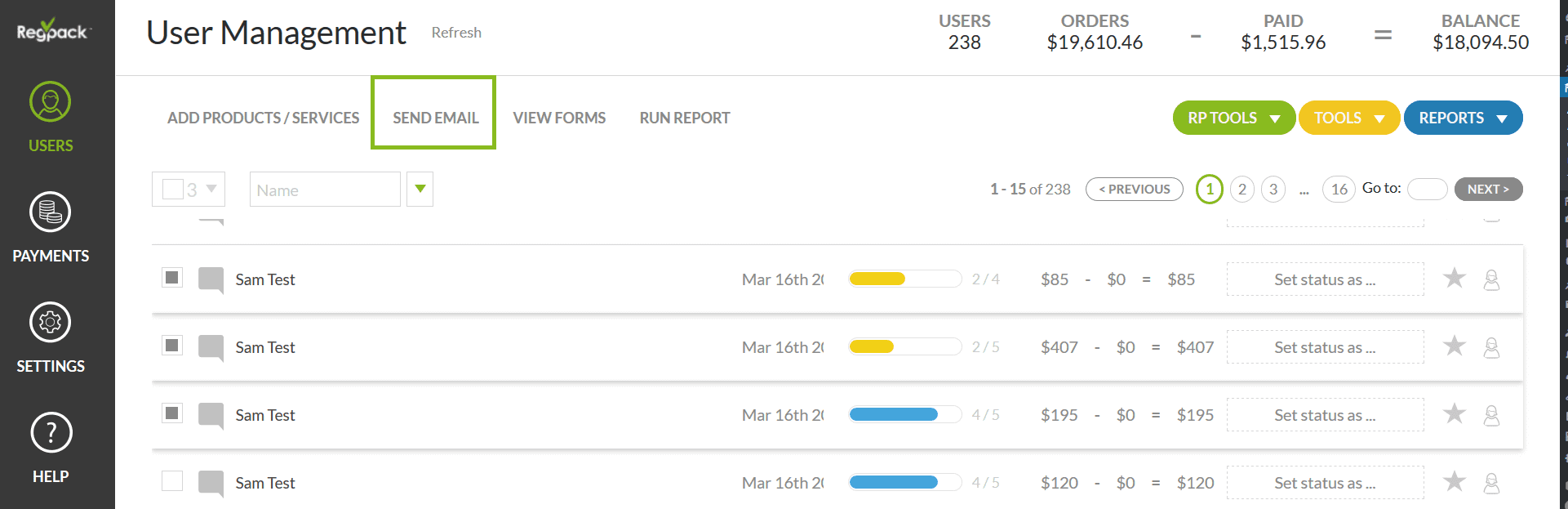Star the $120 Sam Test user
The height and width of the screenshot is (509, 1568).
coord(1454,482)
